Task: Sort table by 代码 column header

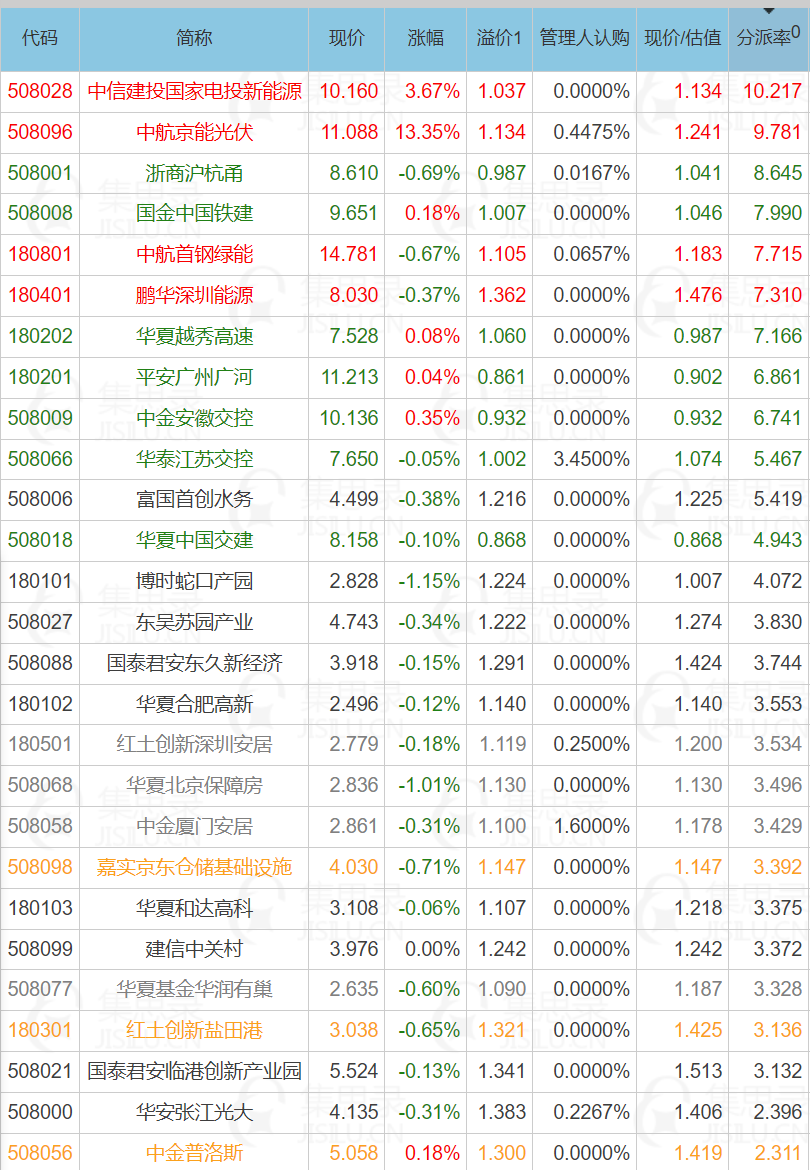Action: [x=40, y=38]
